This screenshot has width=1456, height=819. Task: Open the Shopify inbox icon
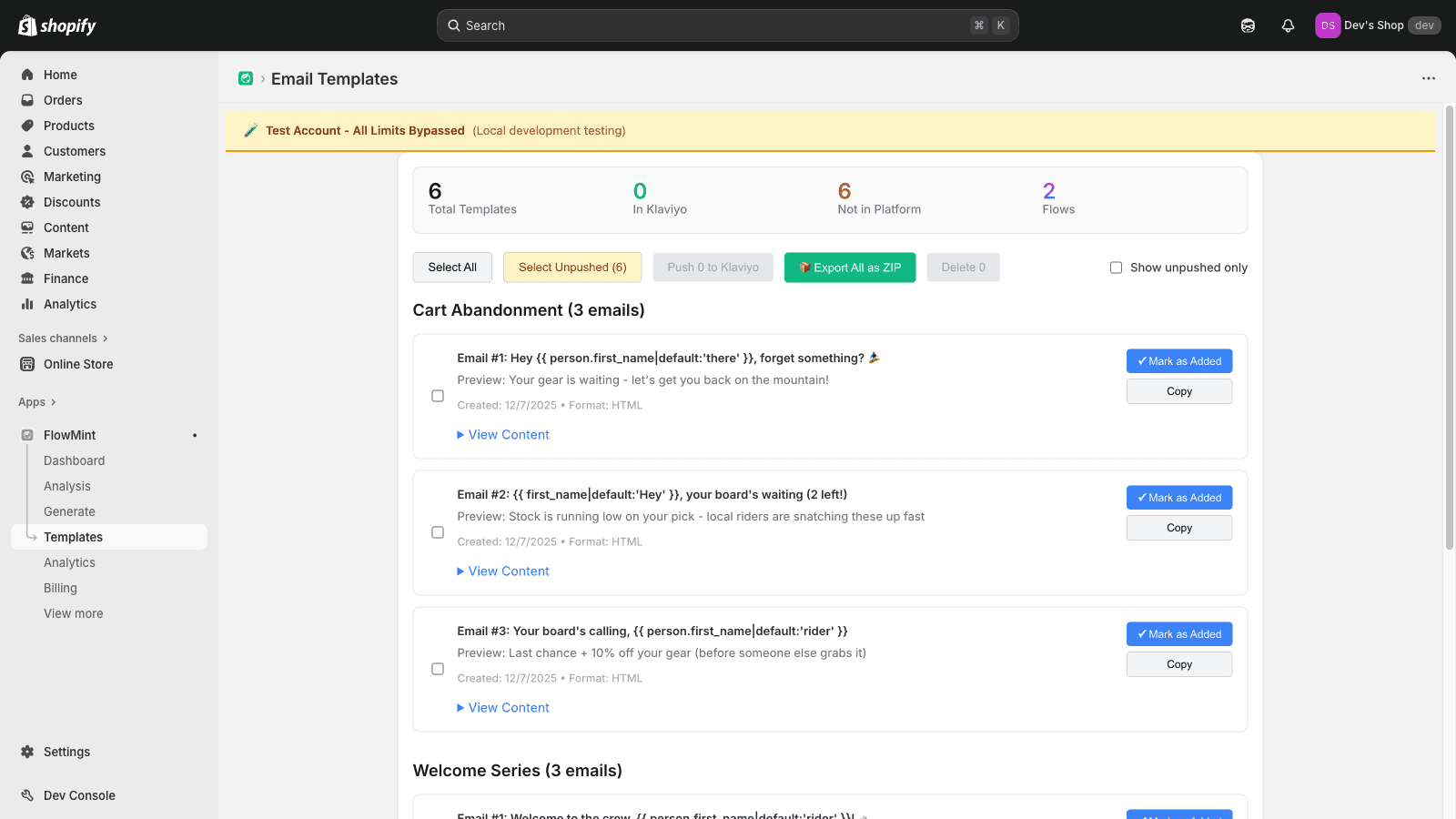(1248, 25)
